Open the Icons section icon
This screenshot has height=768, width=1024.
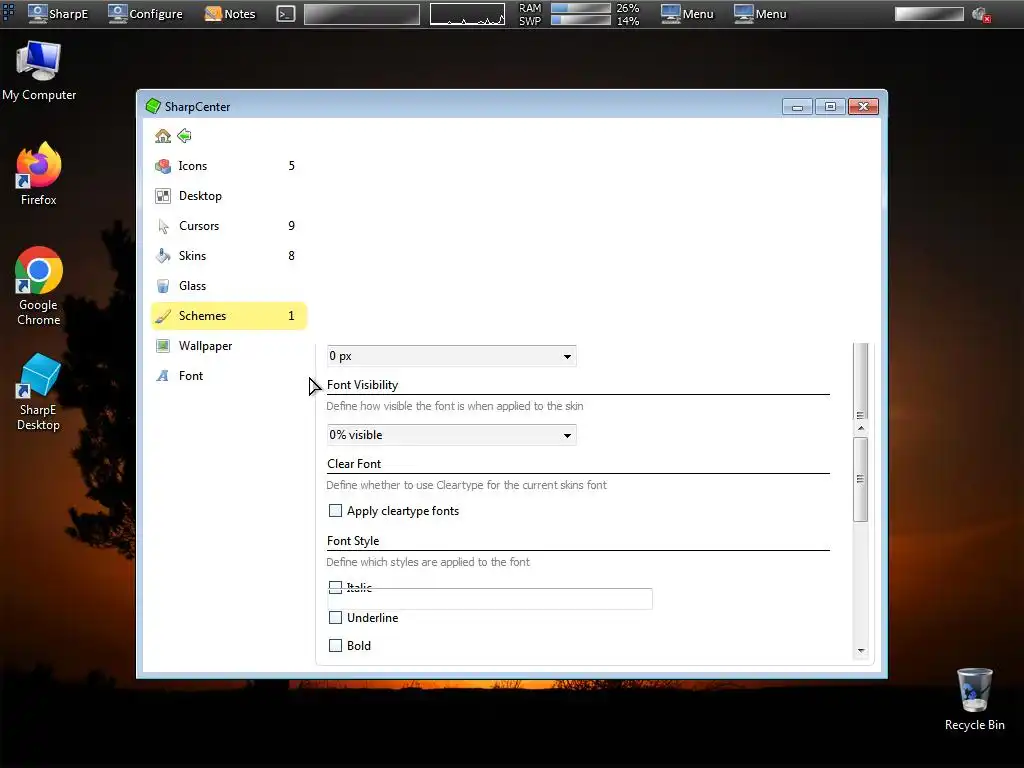[x=163, y=166]
